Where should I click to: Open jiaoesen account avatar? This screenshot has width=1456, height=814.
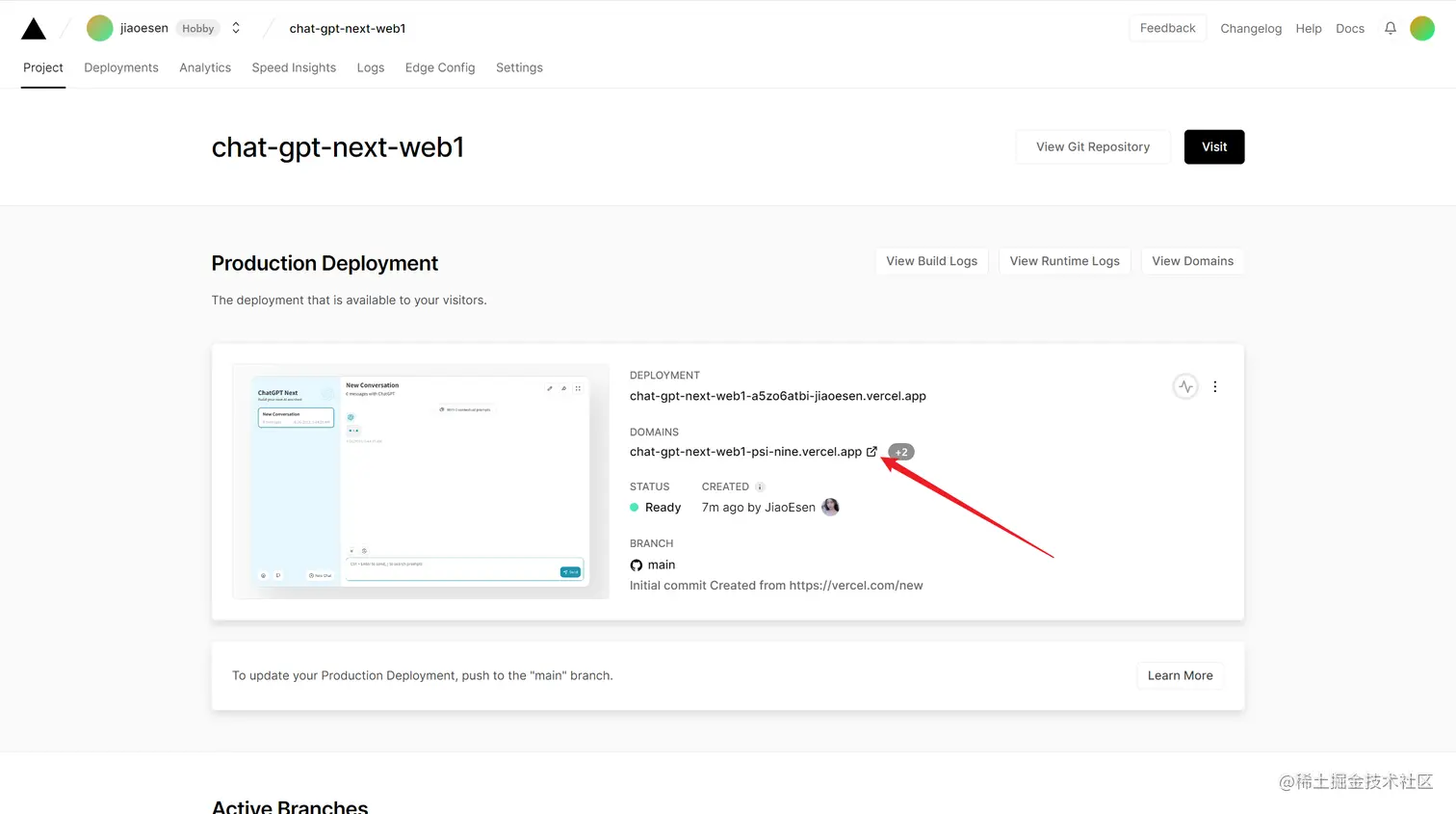100,28
